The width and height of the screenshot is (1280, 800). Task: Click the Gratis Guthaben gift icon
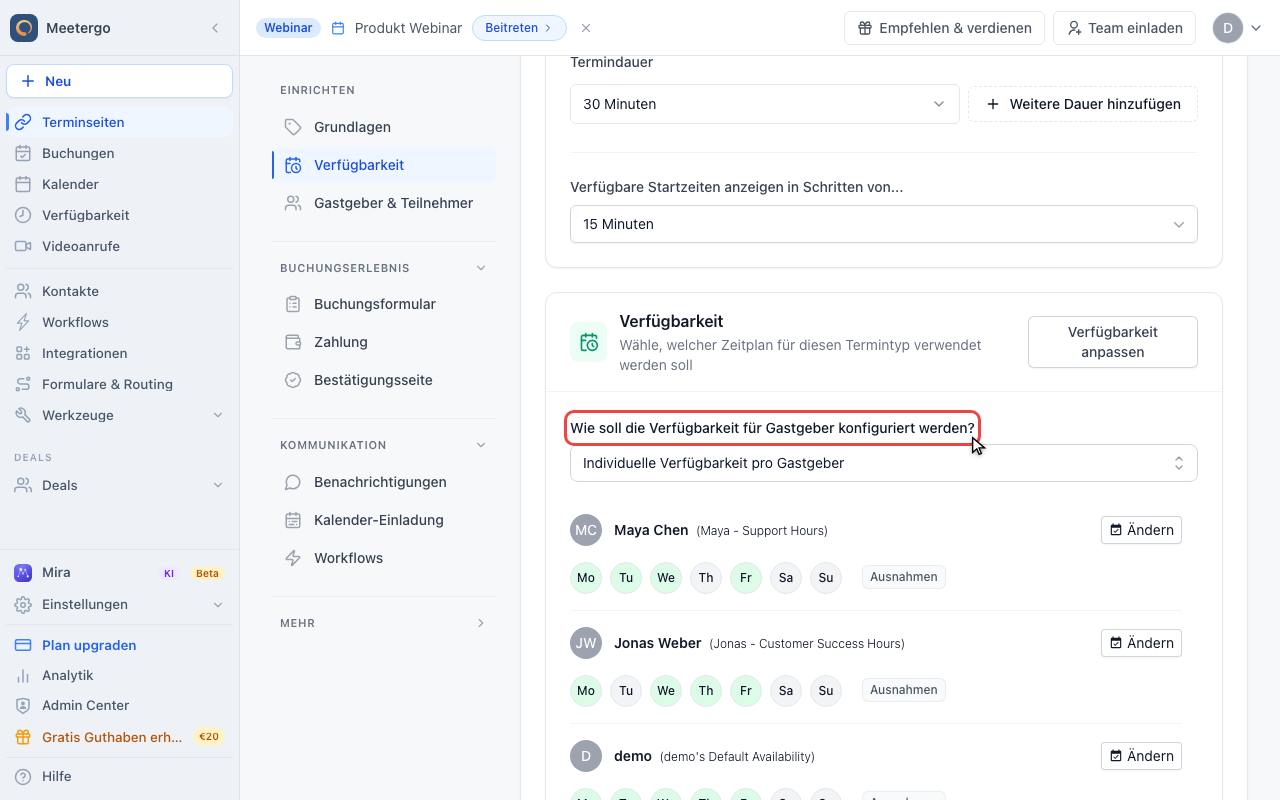[23, 737]
